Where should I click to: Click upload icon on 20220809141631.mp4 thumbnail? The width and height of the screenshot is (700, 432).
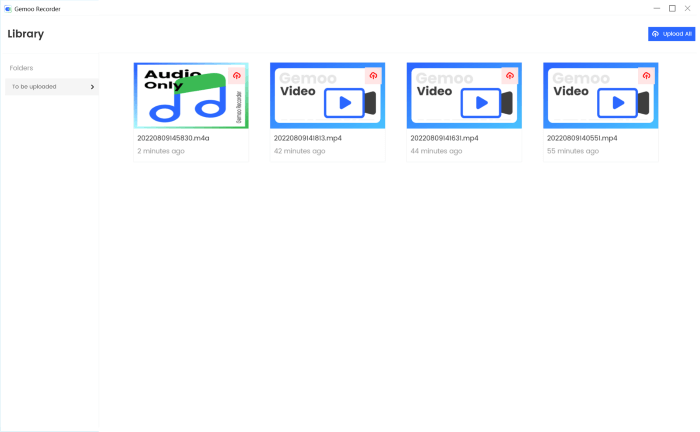point(510,75)
